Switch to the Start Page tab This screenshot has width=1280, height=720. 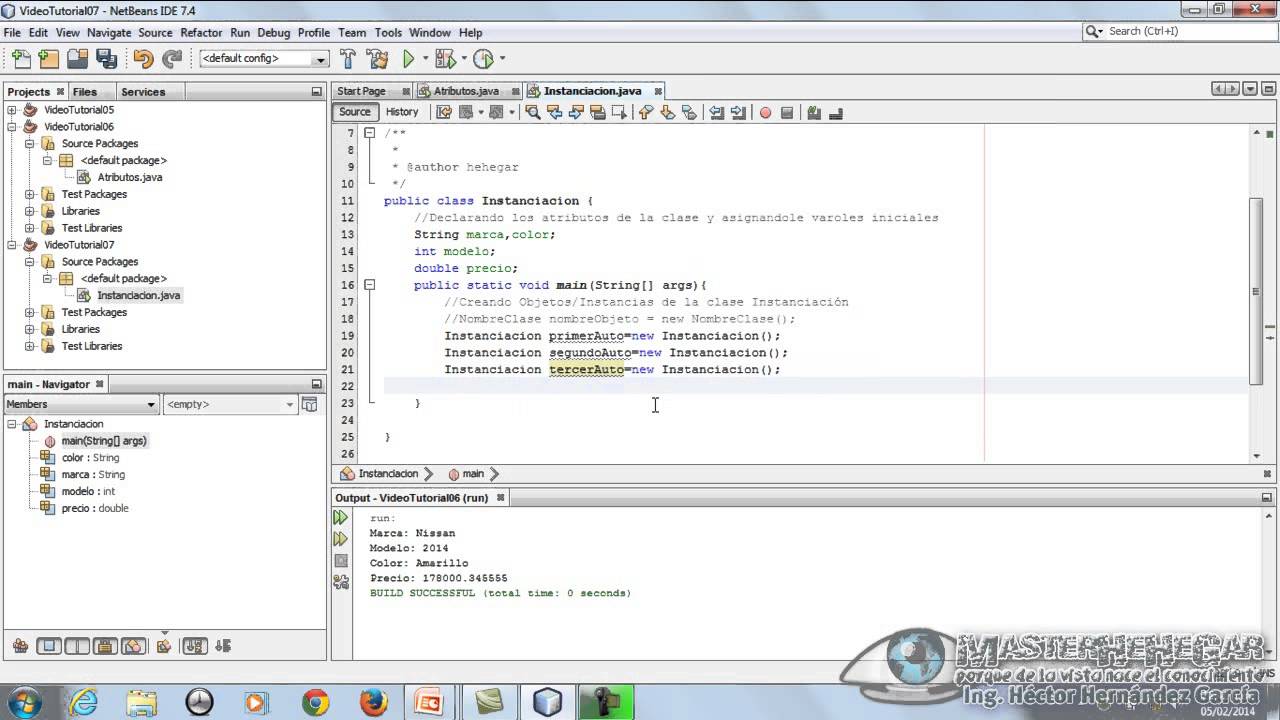pos(361,91)
